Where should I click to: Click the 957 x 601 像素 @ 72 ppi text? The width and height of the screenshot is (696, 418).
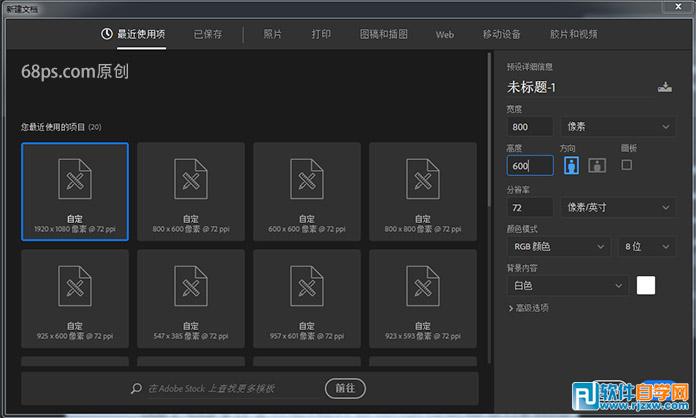tap(307, 336)
